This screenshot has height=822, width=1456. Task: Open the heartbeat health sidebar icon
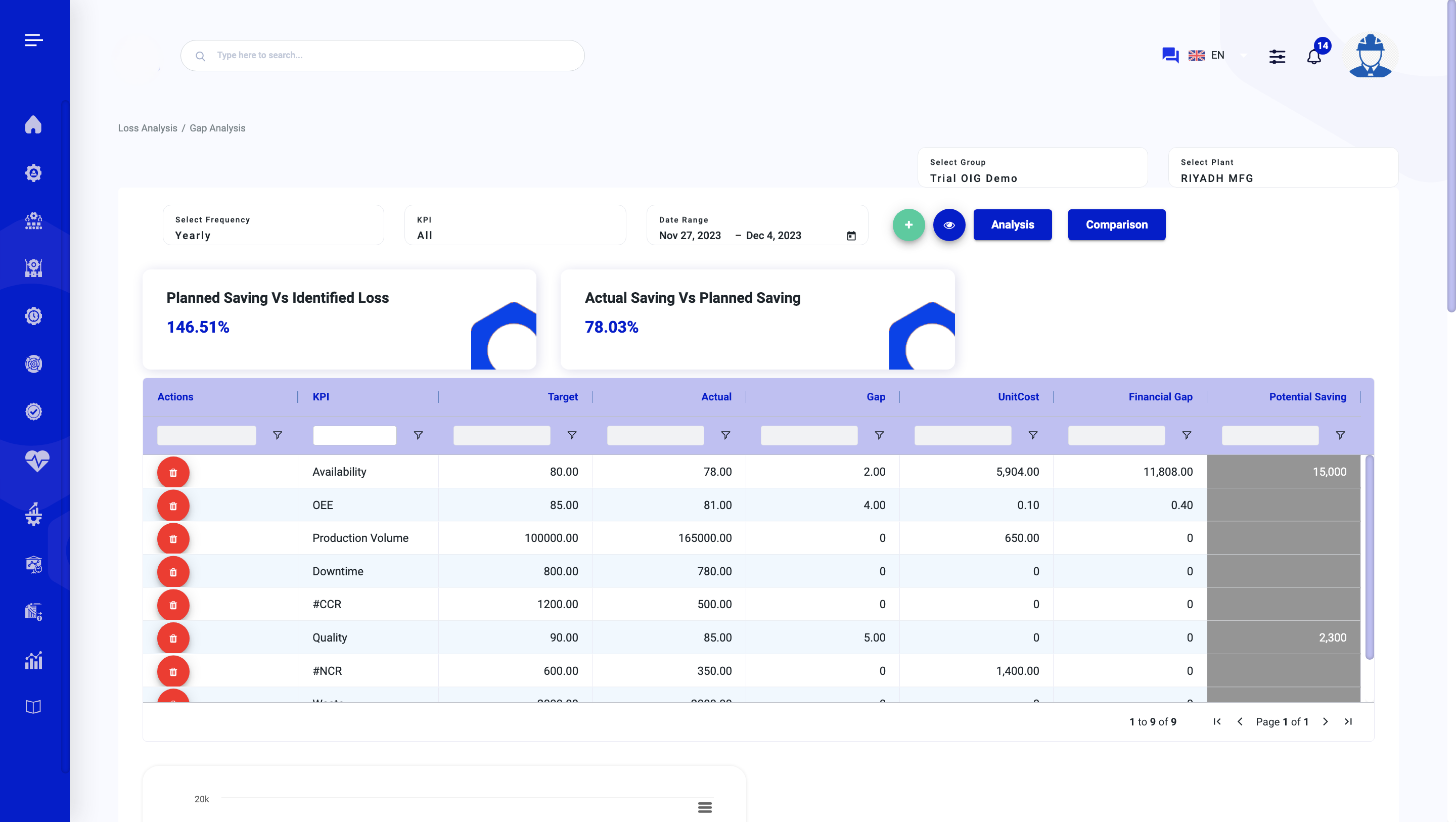point(37,461)
